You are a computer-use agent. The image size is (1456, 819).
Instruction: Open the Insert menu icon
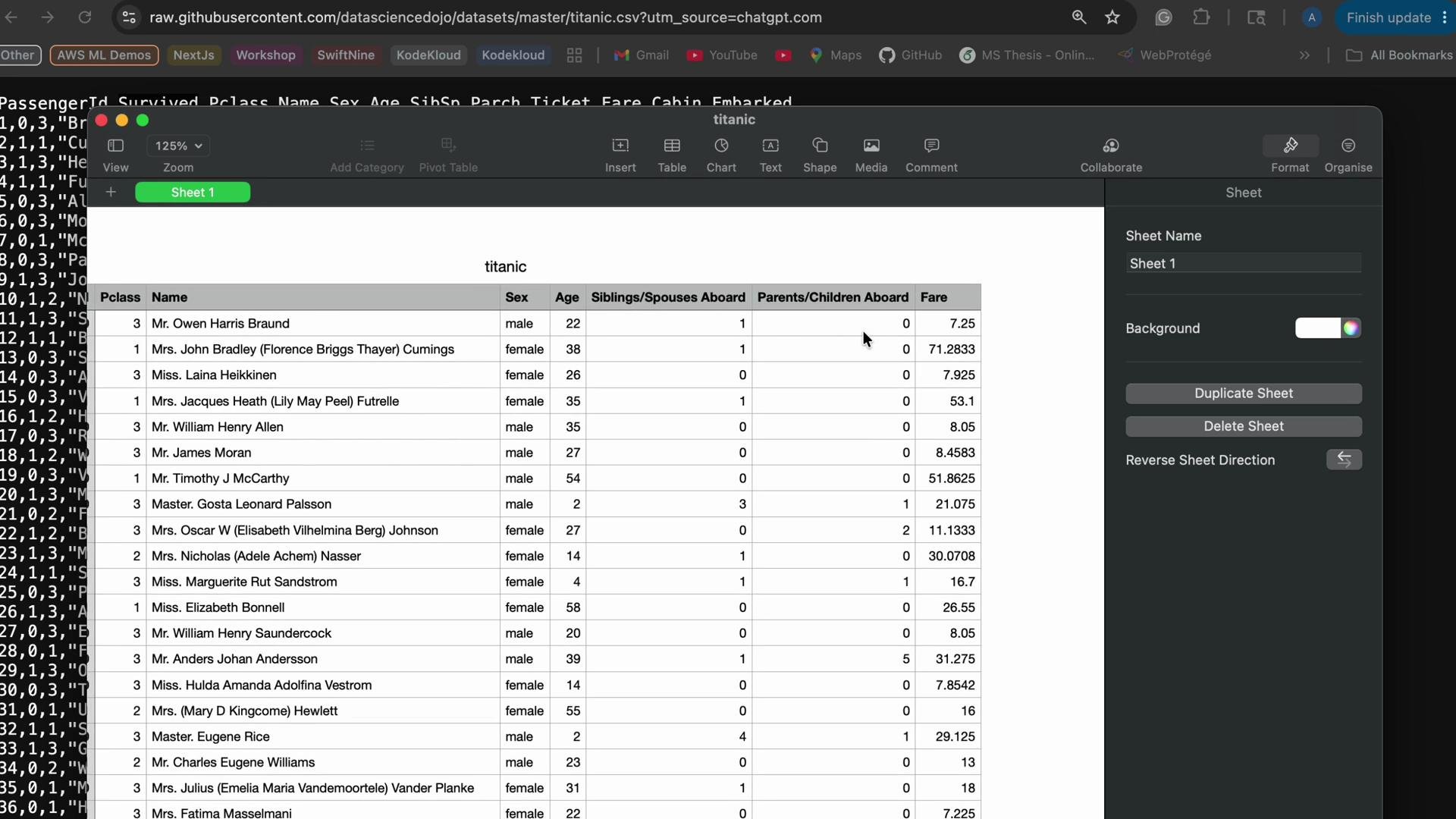click(620, 145)
